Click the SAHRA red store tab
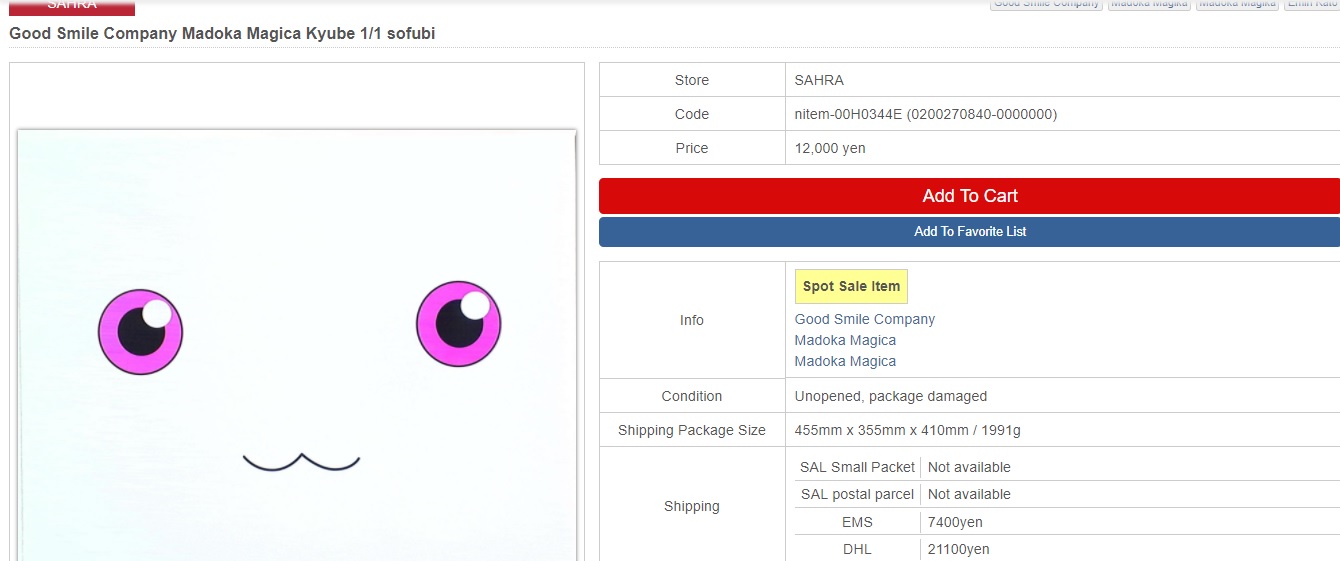 (x=72, y=7)
